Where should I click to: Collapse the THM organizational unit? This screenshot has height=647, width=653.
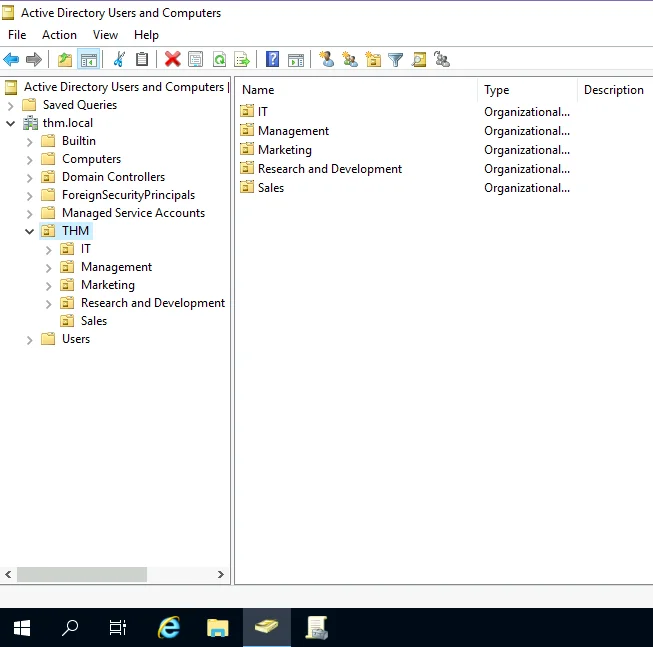tap(30, 231)
